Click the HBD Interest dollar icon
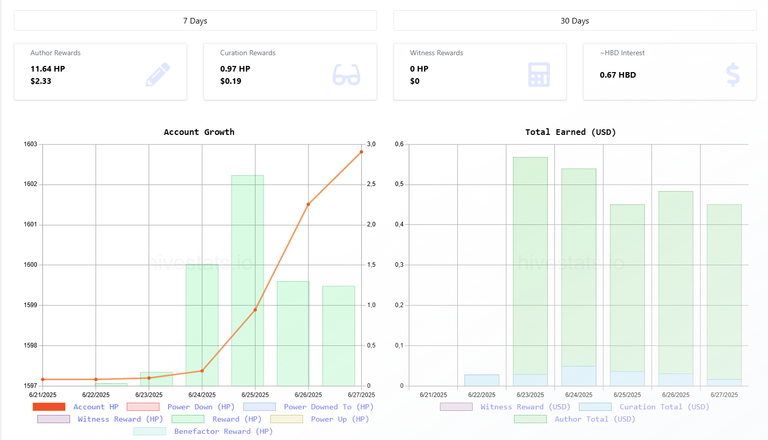Screen dimensions: 768x440 (733, 75)
